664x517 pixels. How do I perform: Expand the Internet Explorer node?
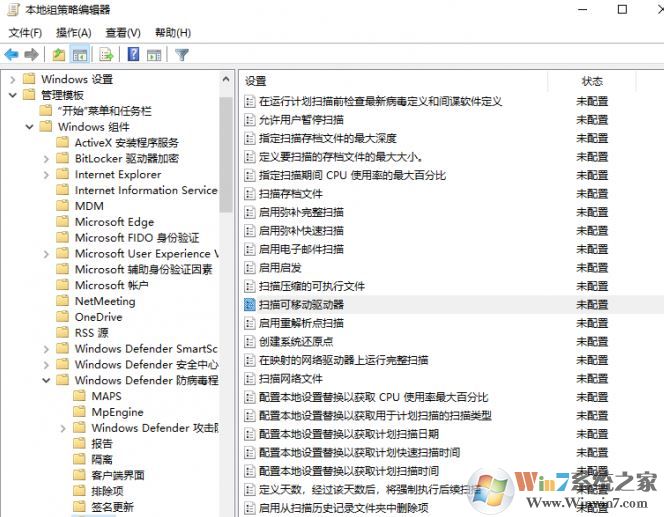(46, 174)
